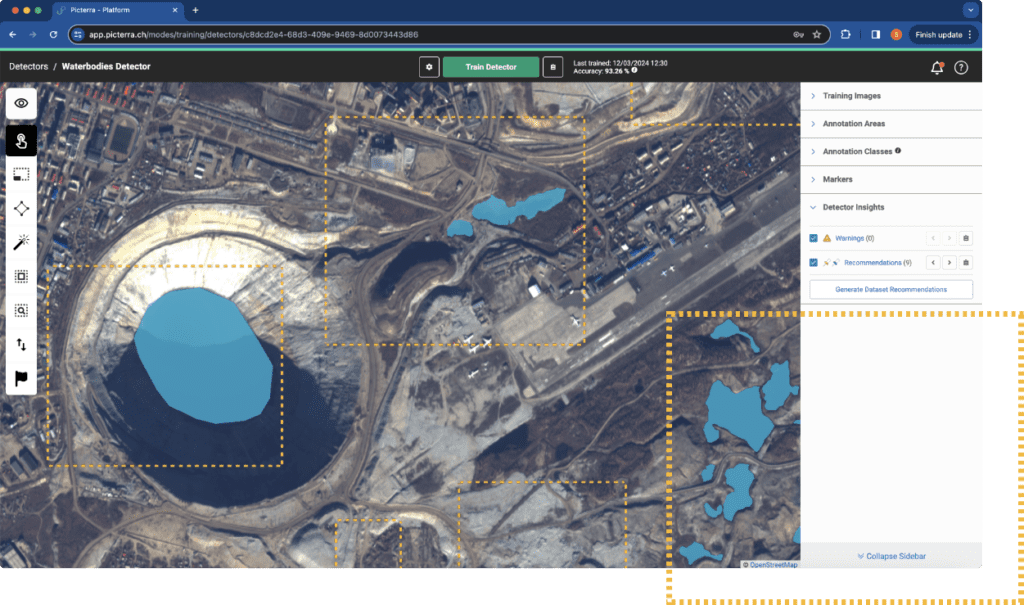Toggle layer visibility eye icon

pyautogui.click(x=21, y=103)
